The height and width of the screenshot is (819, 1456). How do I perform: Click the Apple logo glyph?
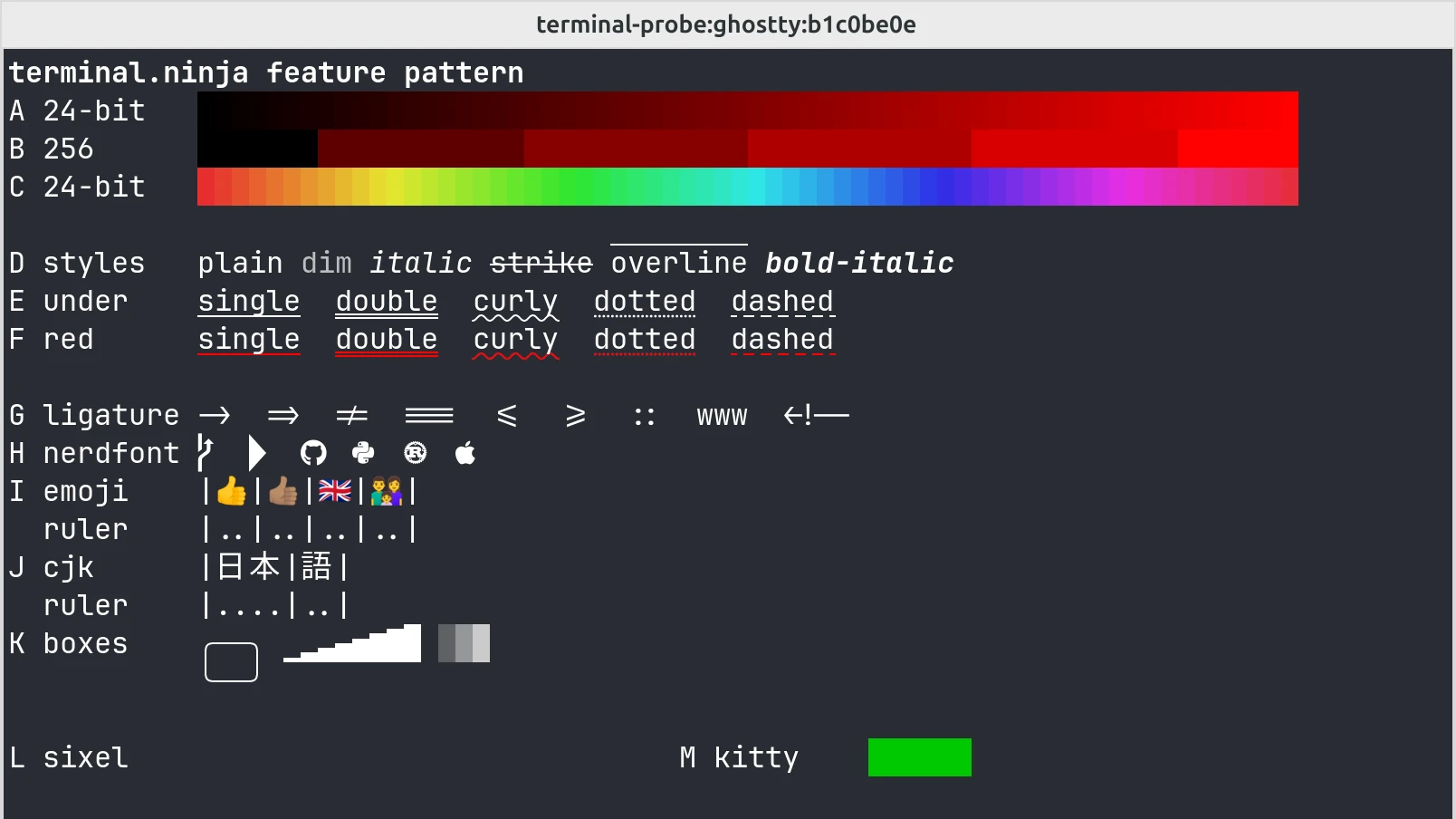coord(465,452)
